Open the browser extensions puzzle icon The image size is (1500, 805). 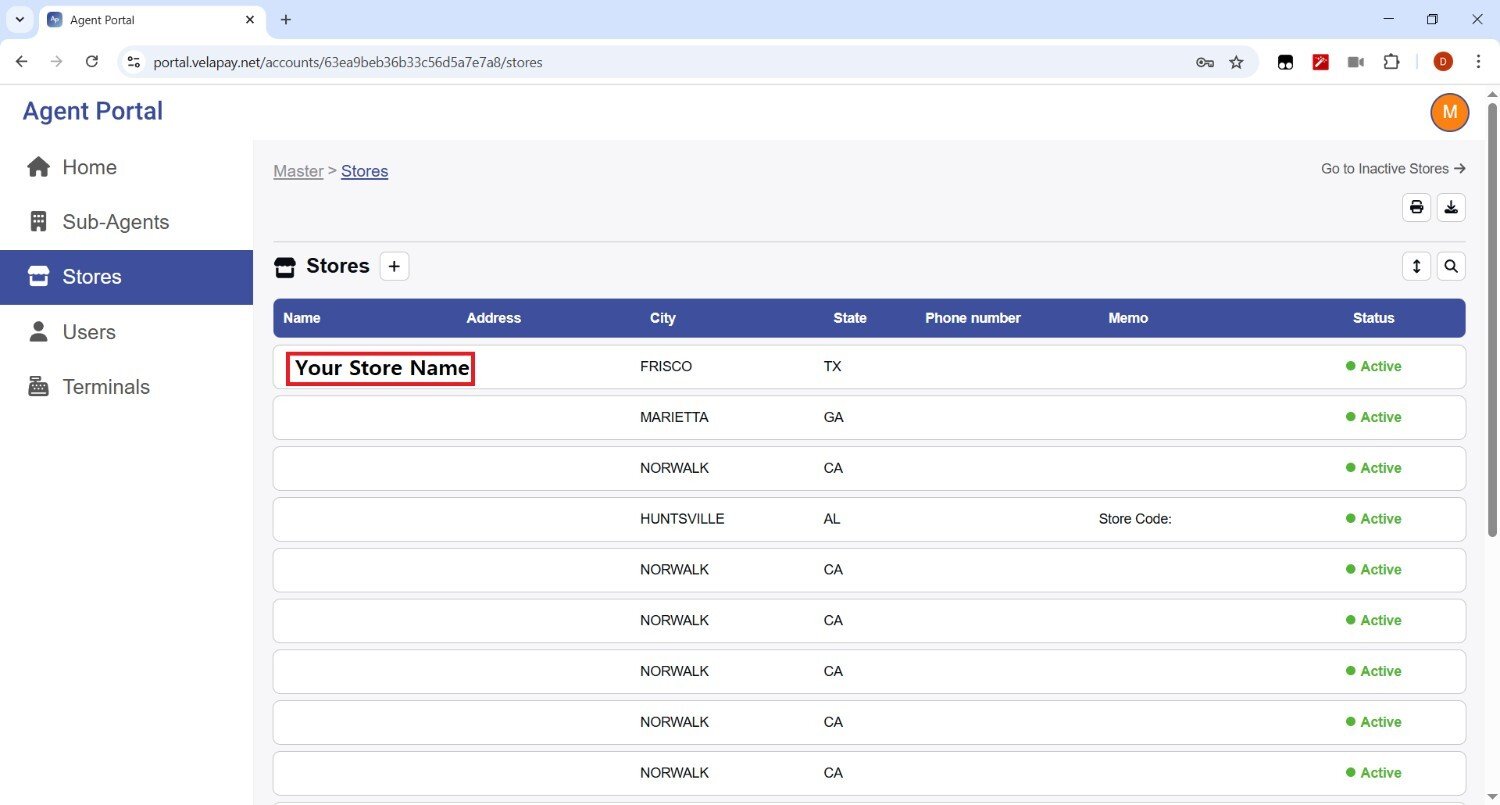click(1391, 62)
